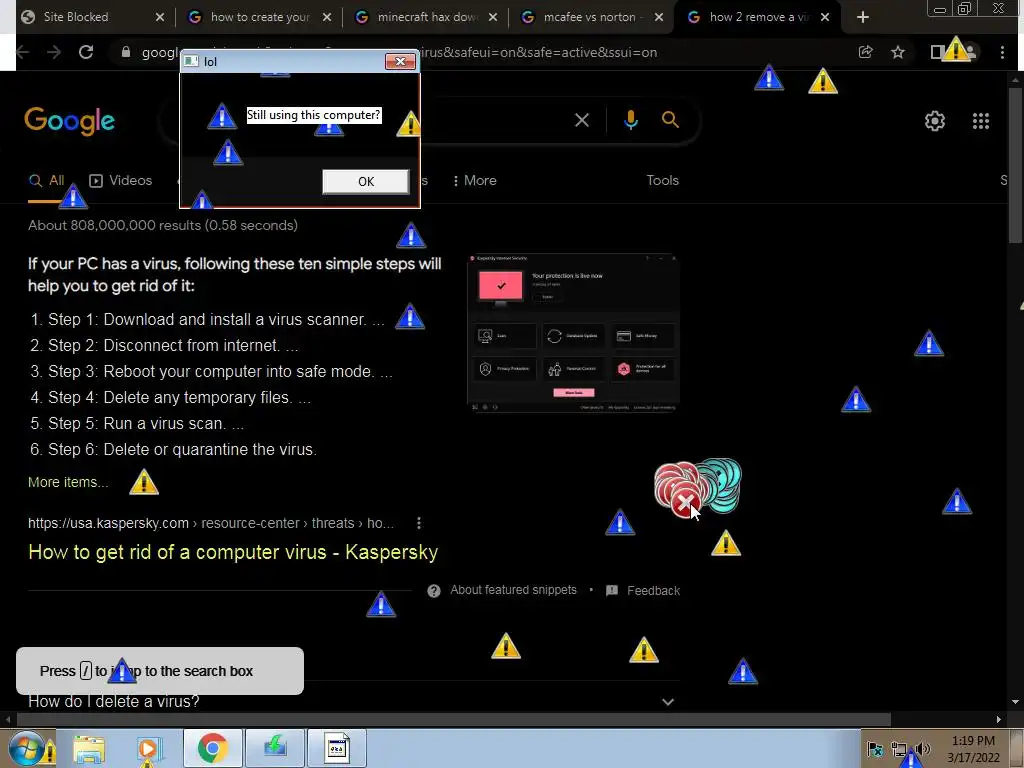Image resolution: width=1024 pixels, height=768 pixels.
Task: Switch to Chrome in the taskbar
Action: (212, 748)
